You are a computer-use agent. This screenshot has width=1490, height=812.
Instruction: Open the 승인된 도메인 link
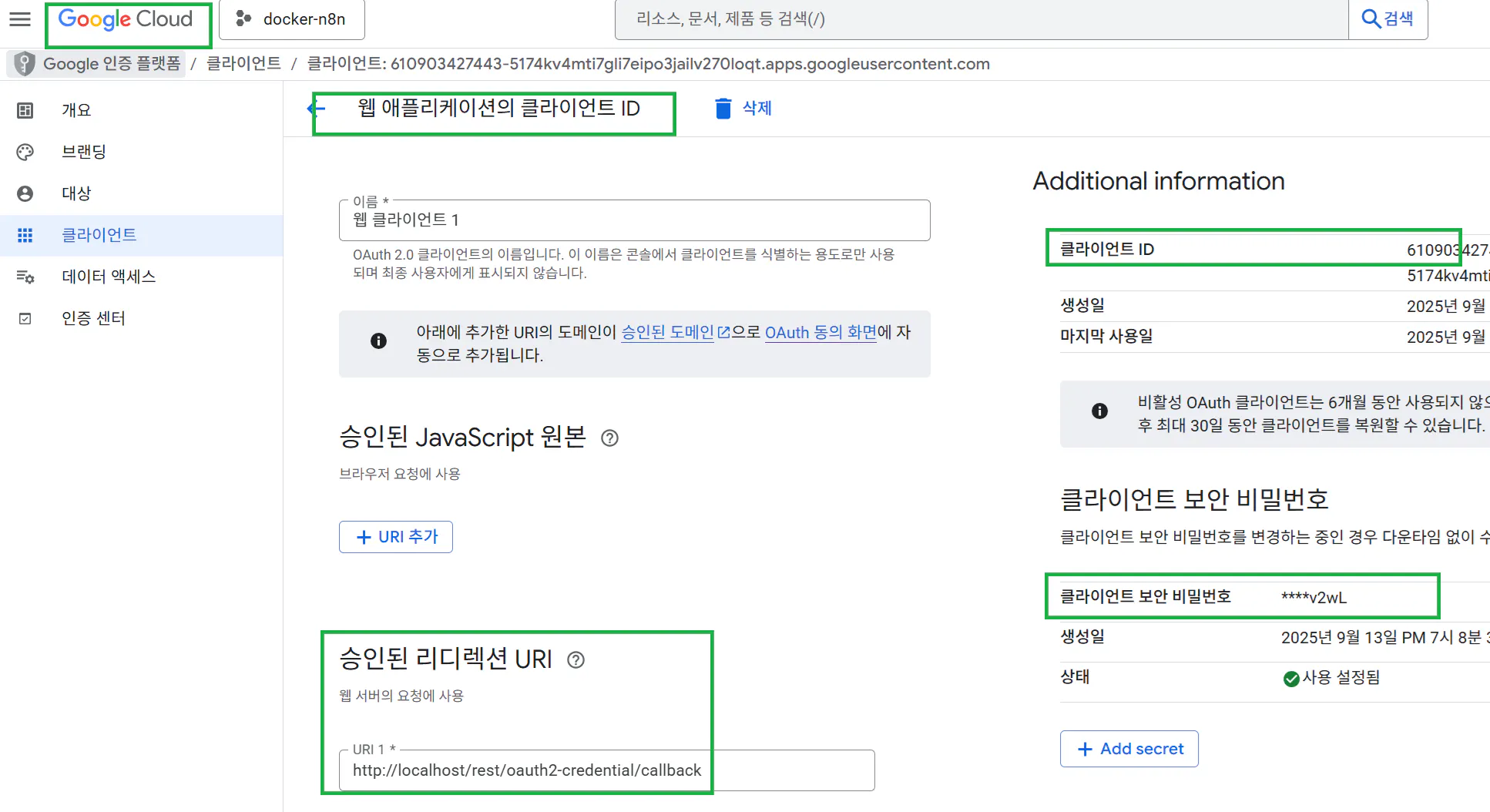point(668,332)
